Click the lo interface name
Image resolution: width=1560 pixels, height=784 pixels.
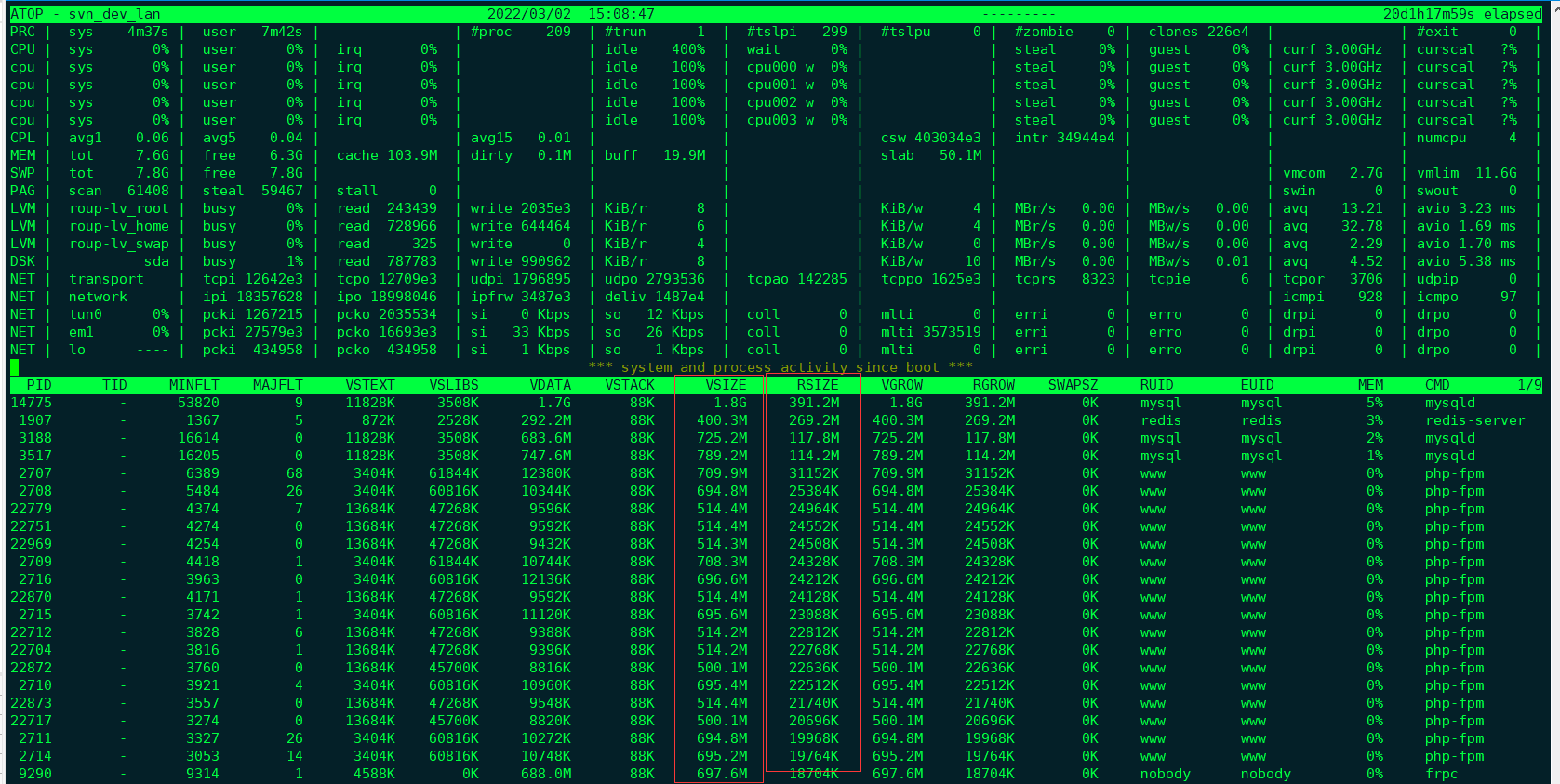point(77,350)
